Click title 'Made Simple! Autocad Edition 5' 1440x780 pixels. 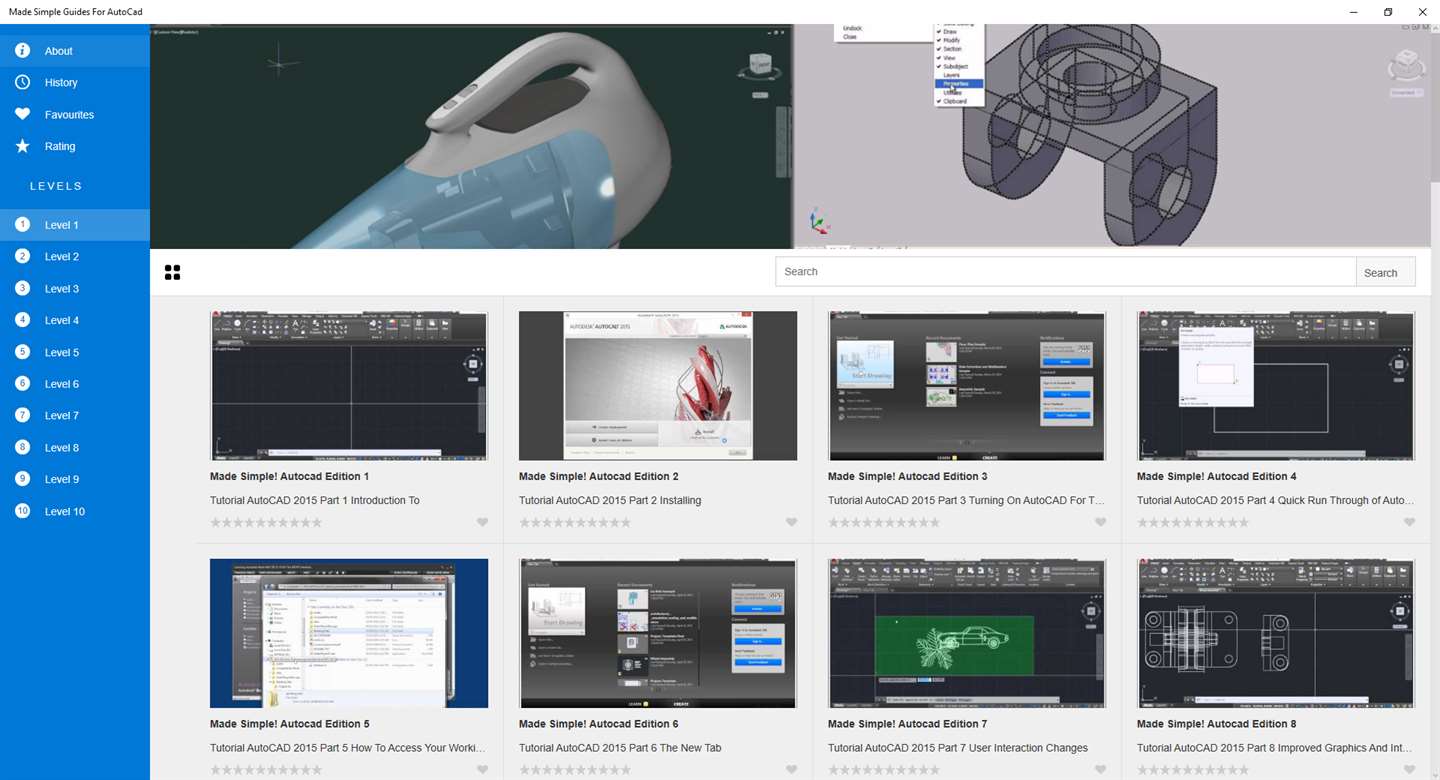290,724
